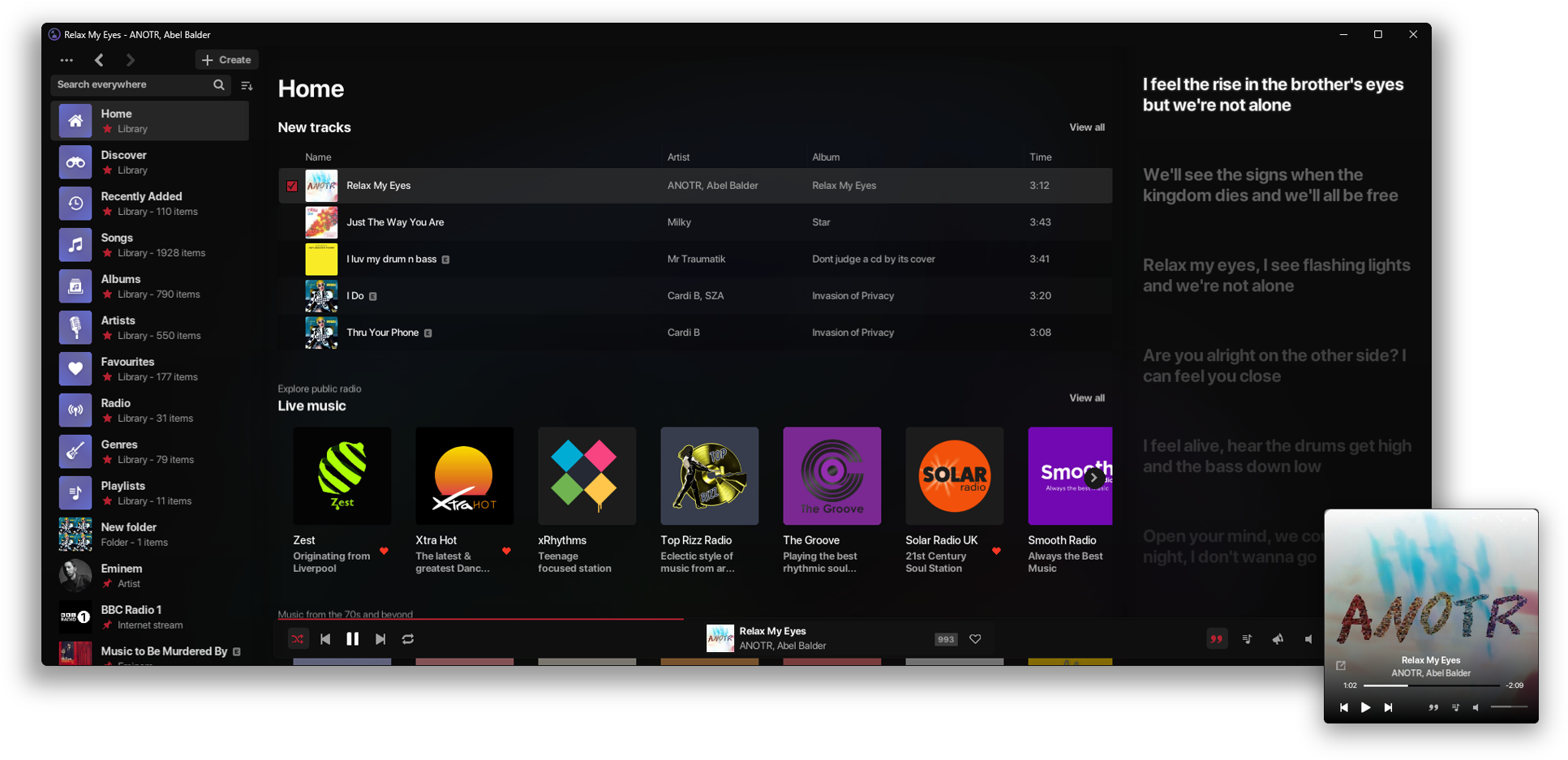1568x760 pixels.
Task: Favourite the playing track with heart outline
Action: 975,639
